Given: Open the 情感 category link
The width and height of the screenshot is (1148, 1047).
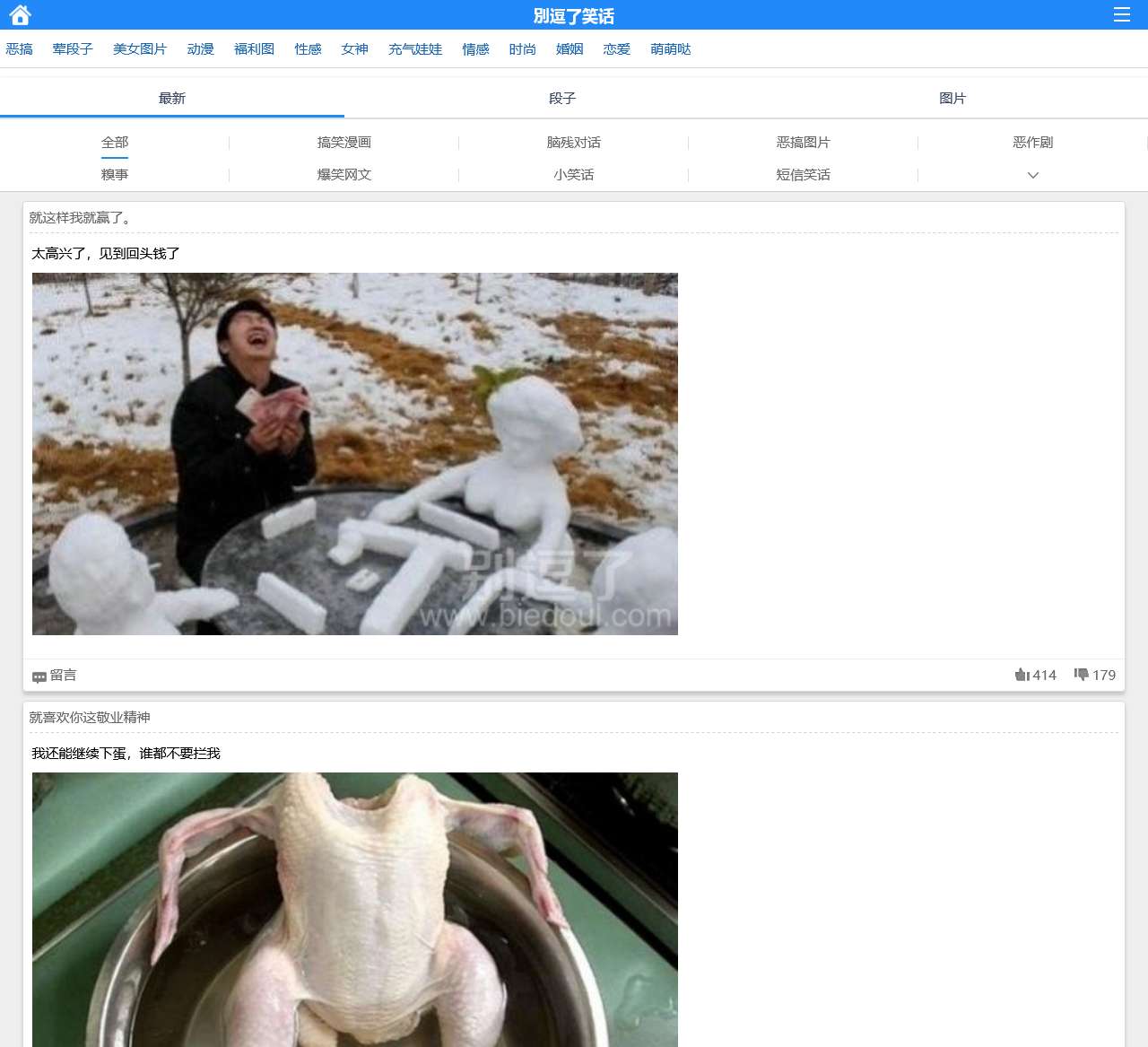Looking at the screenshot, I should click(x=476, y=49).
